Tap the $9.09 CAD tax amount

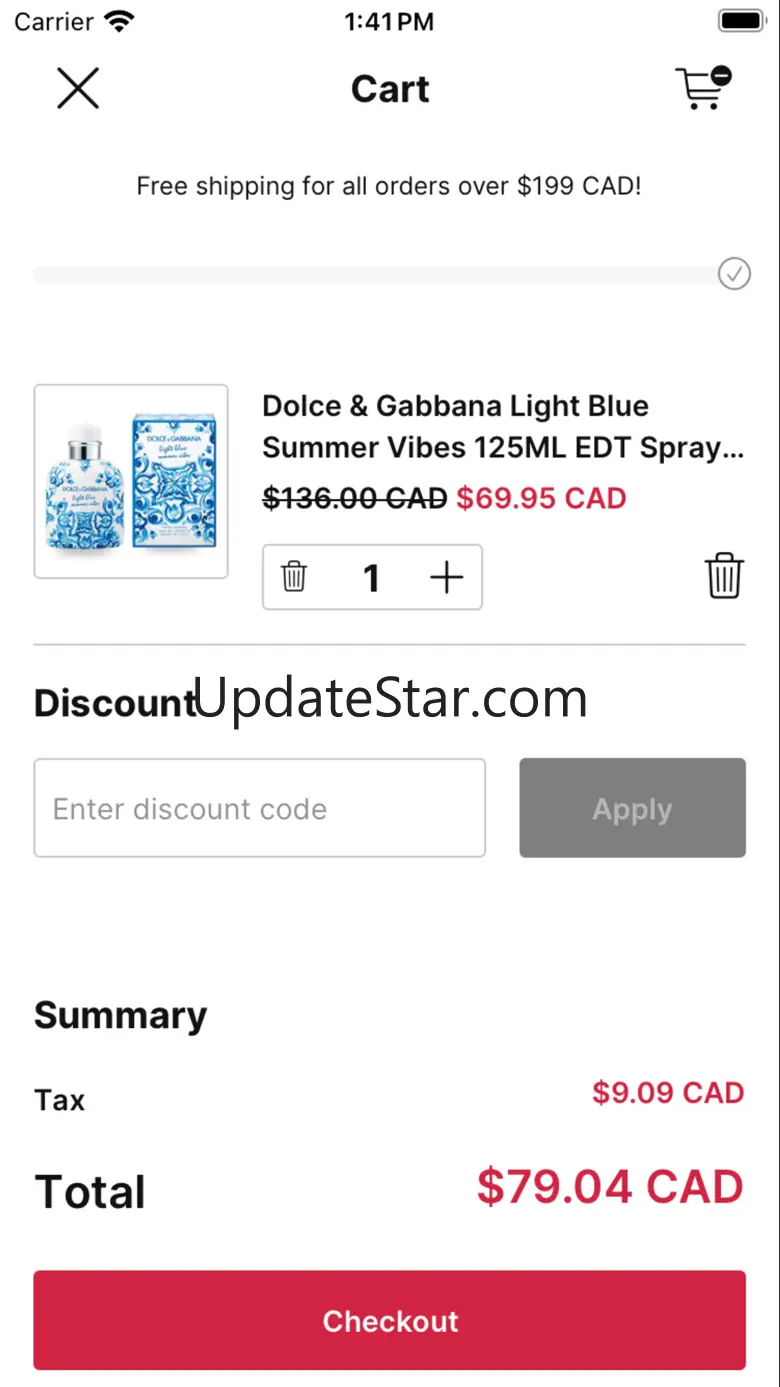667,1093
